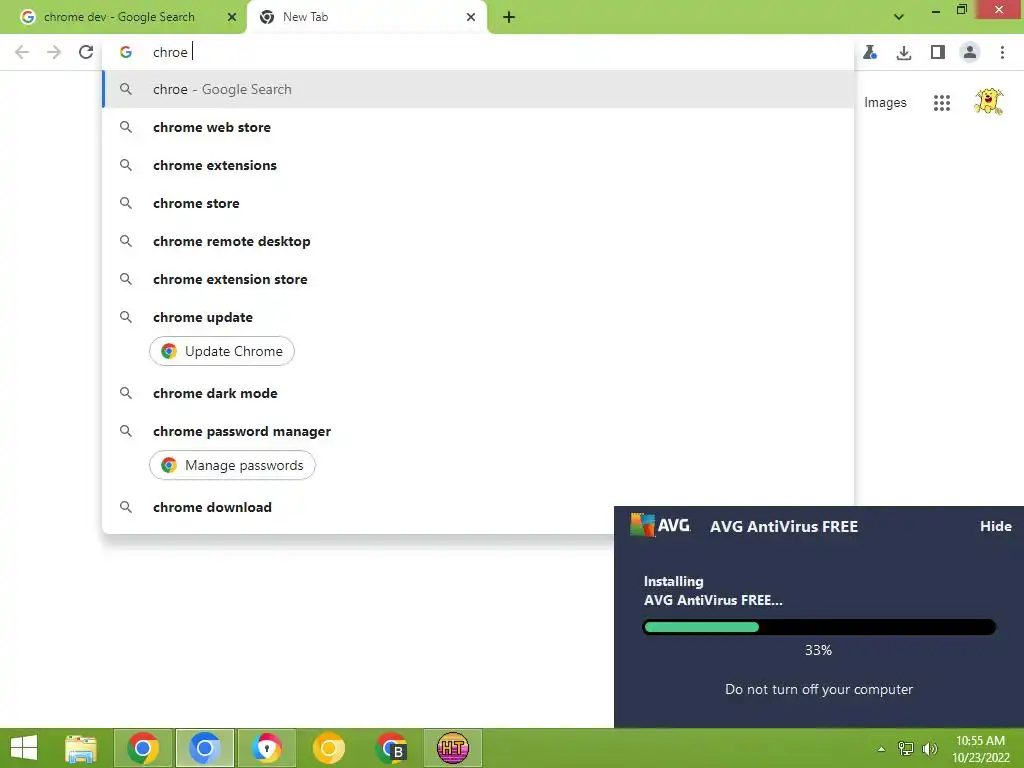Open the volume speaker tray icon

tap(930, 748)
